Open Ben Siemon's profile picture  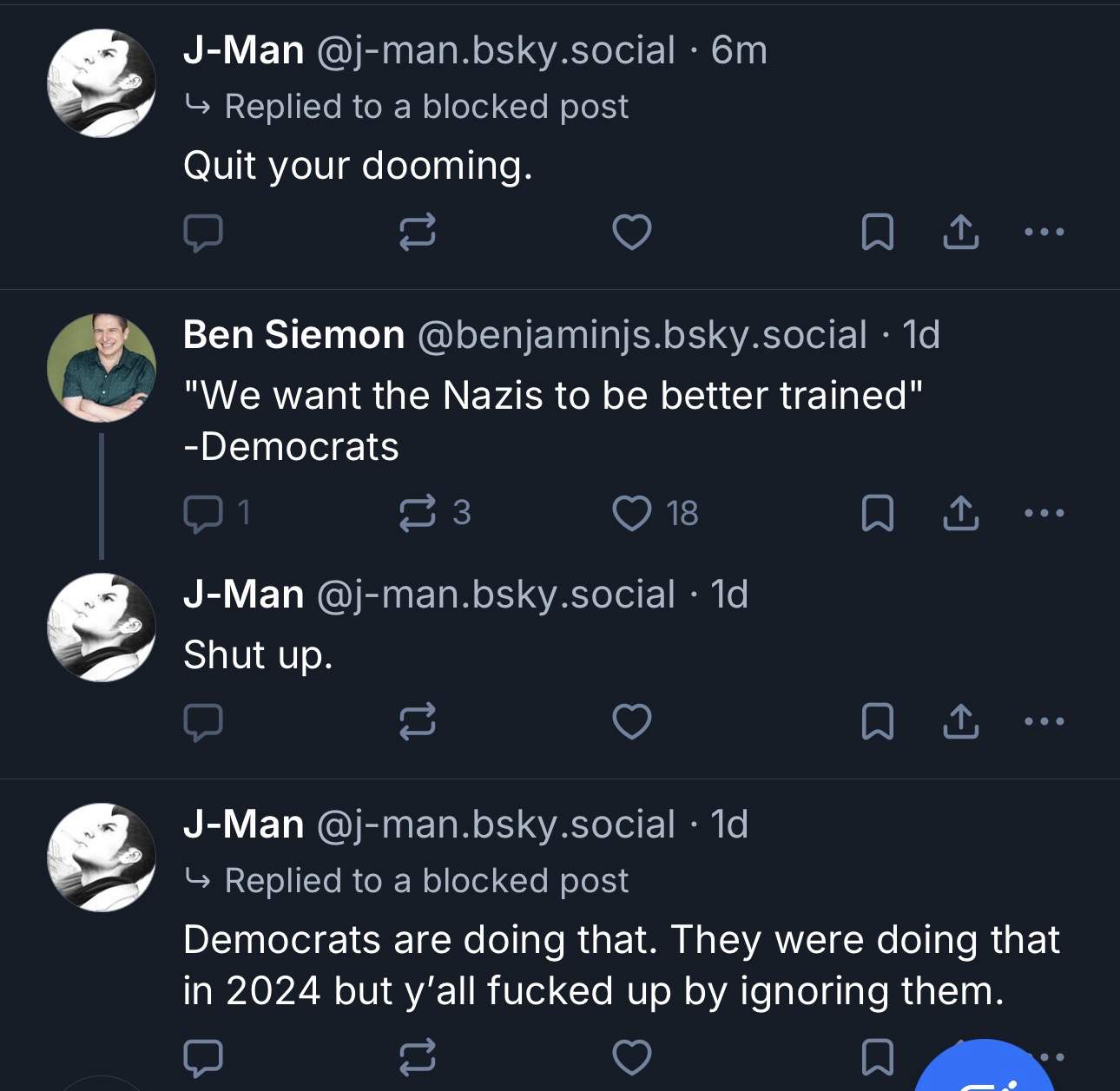click(x=102, y=367)
